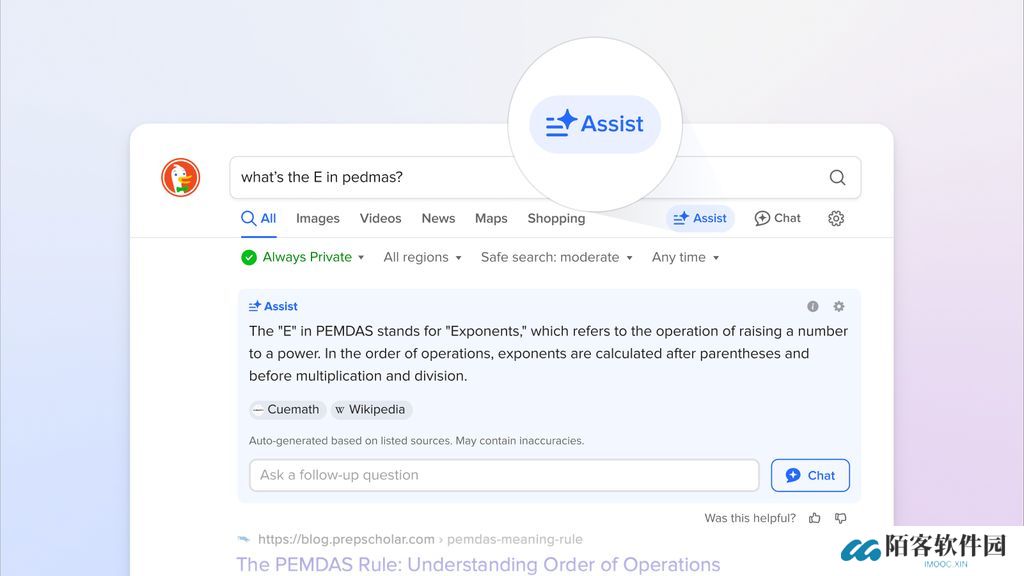Expand the Always Private dropdown
This screenshot has height=576, width=1024.
pyautogui.click(x=303, y=257)
